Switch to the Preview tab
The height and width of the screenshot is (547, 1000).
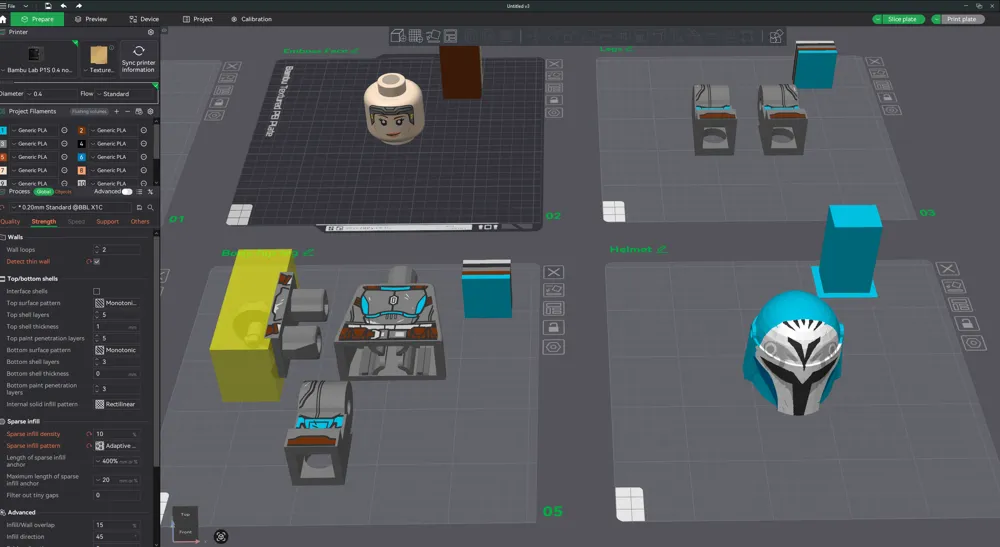(91, 19)
